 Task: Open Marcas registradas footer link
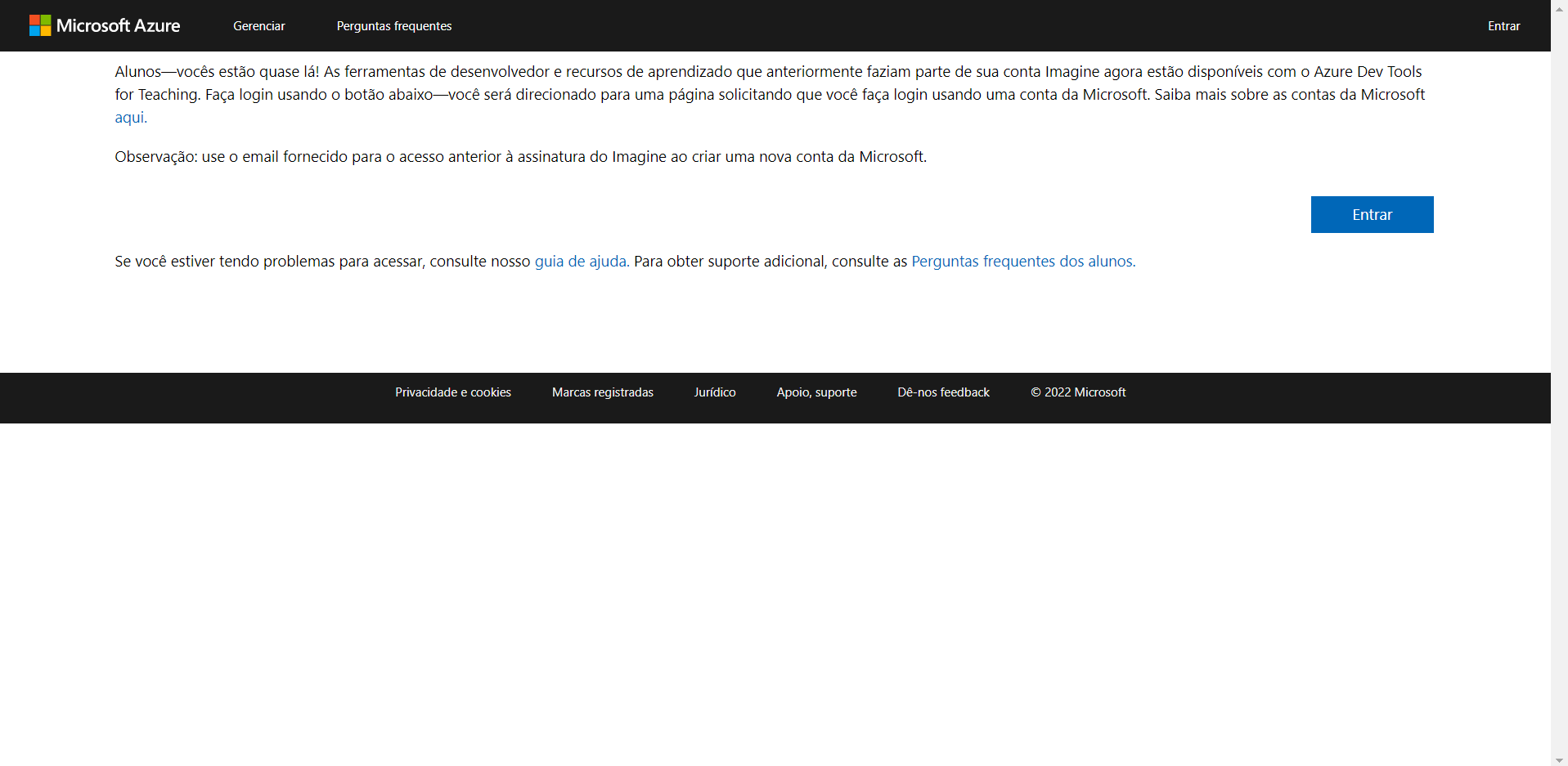pos(603,392)
